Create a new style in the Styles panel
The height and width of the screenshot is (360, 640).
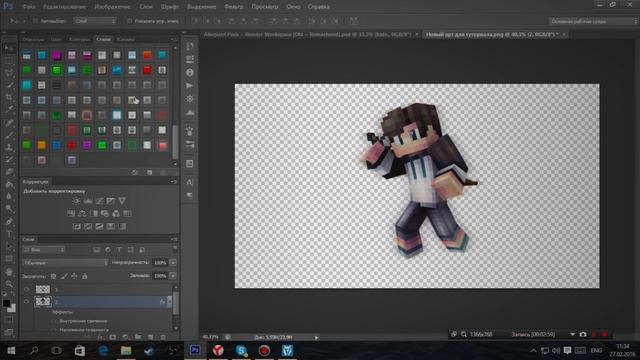click(x=149, y=173)
